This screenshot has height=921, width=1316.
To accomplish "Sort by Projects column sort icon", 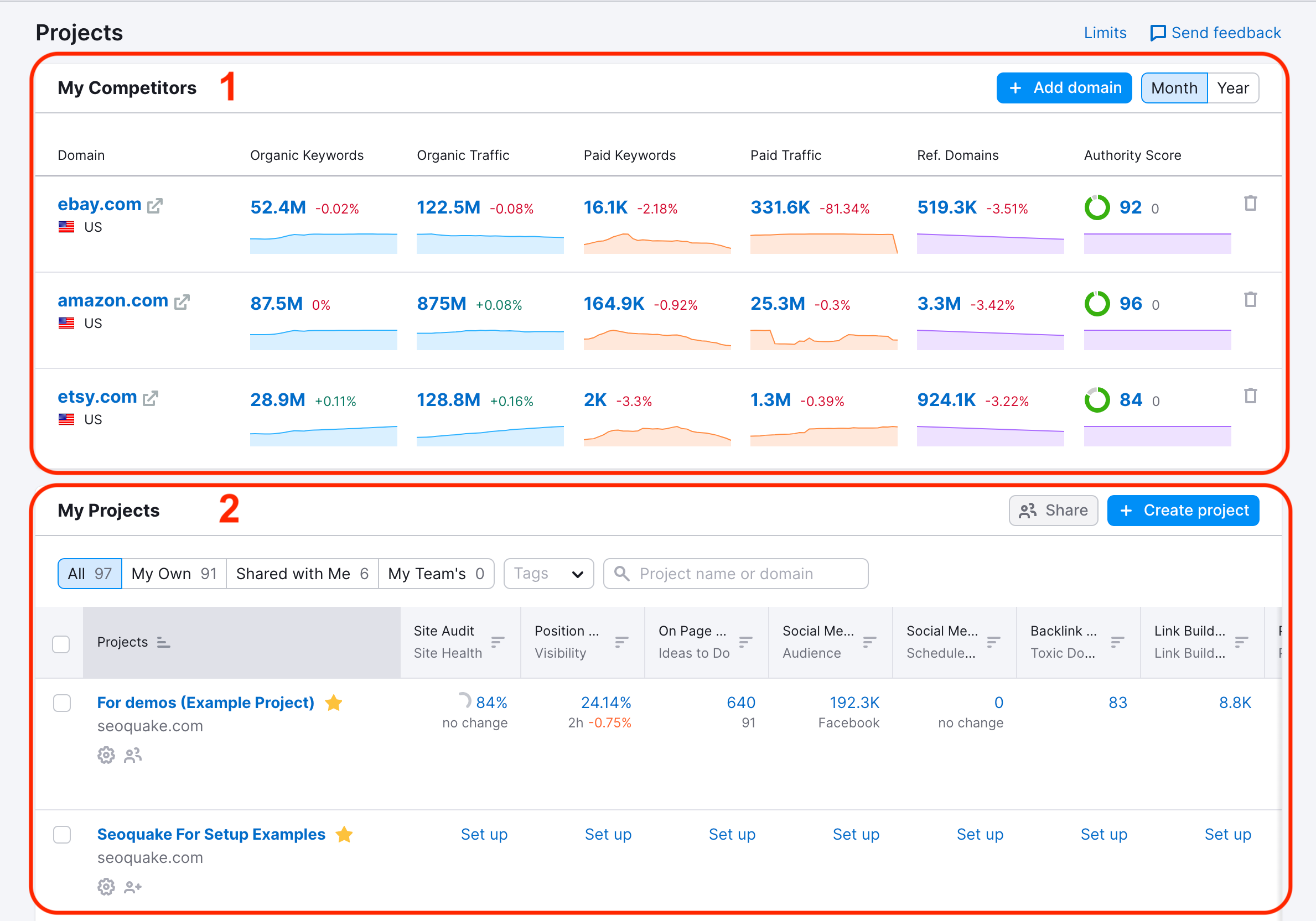I will [163, 643].
